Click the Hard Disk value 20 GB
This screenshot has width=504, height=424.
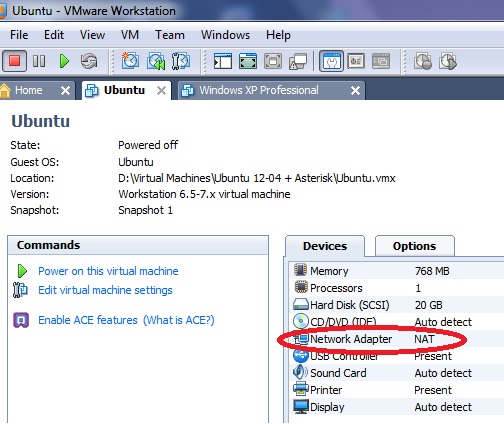point(428,305)
